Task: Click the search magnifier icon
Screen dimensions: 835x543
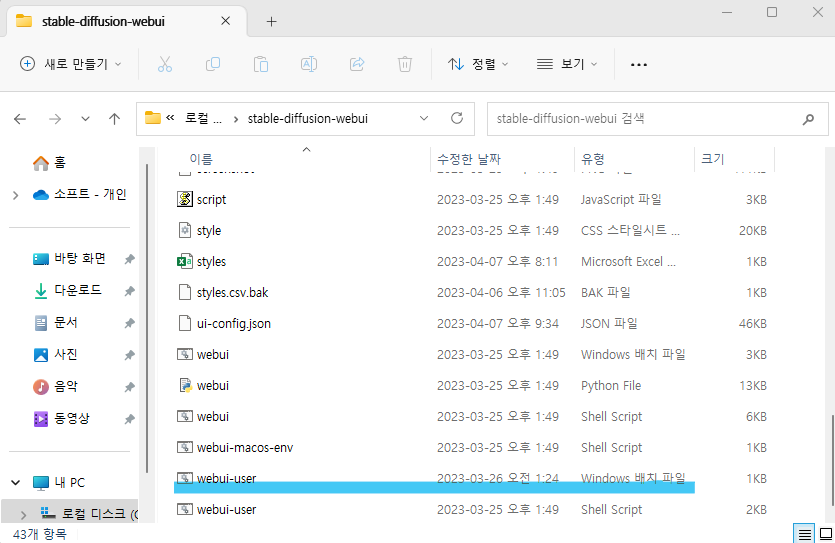Action: point(808,119)
